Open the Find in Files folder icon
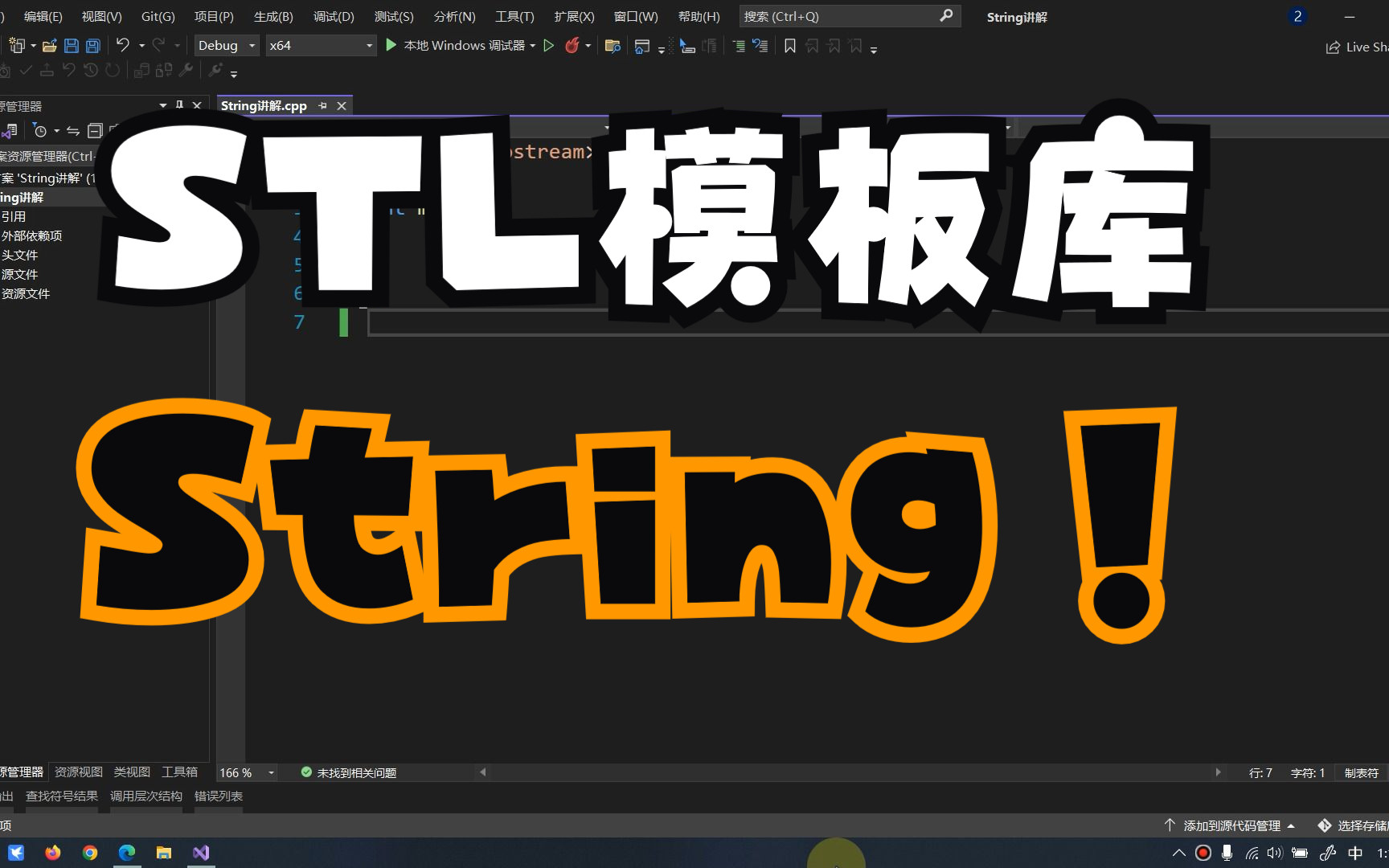Image resolution: width=1389 pixels, height=868 pixels. 613,46
